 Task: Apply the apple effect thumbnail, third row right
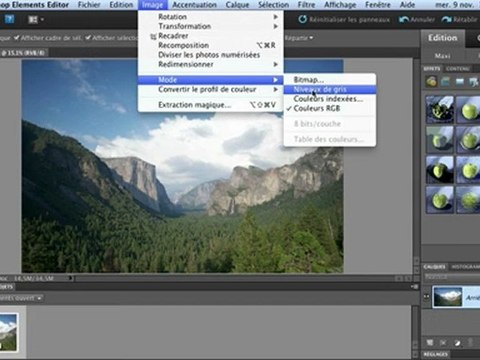click(468, 170)
